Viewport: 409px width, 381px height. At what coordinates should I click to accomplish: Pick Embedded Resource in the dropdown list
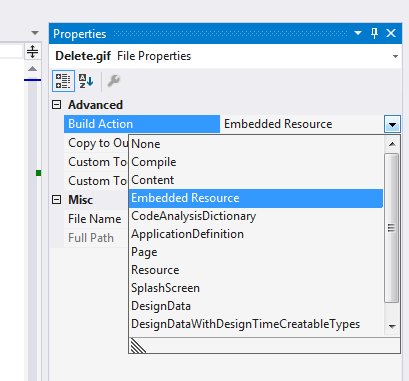[x=256, y=198]
